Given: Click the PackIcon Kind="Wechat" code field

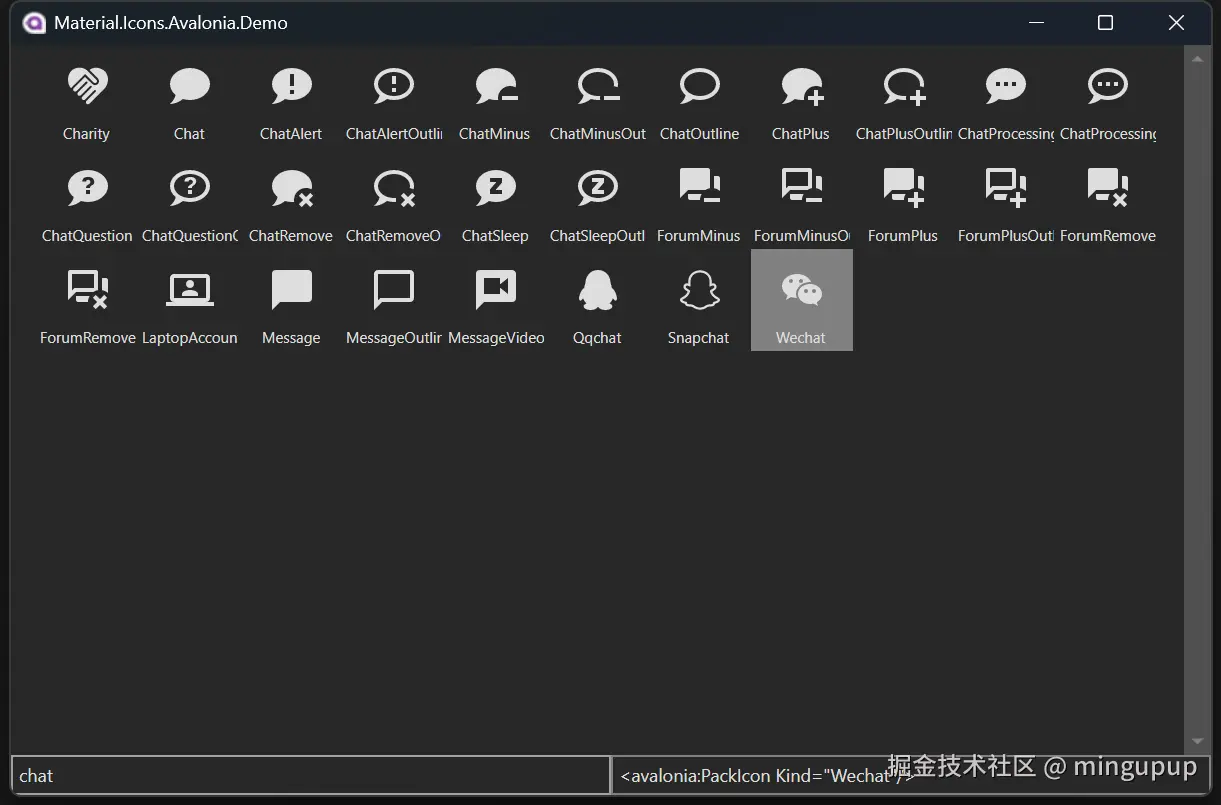Looking at the screenshot, I should click(x=911, y=775).
